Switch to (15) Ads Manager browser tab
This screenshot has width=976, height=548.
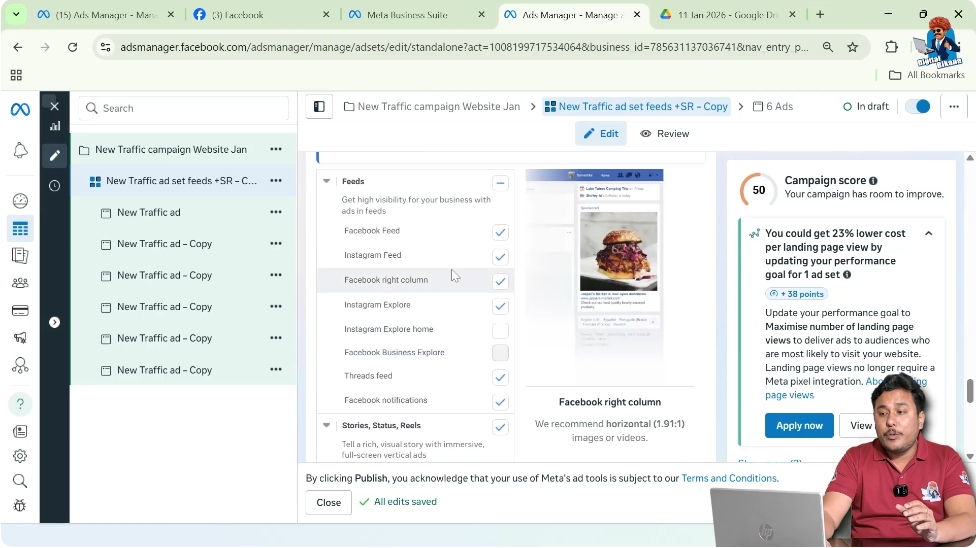click(106, 14)
